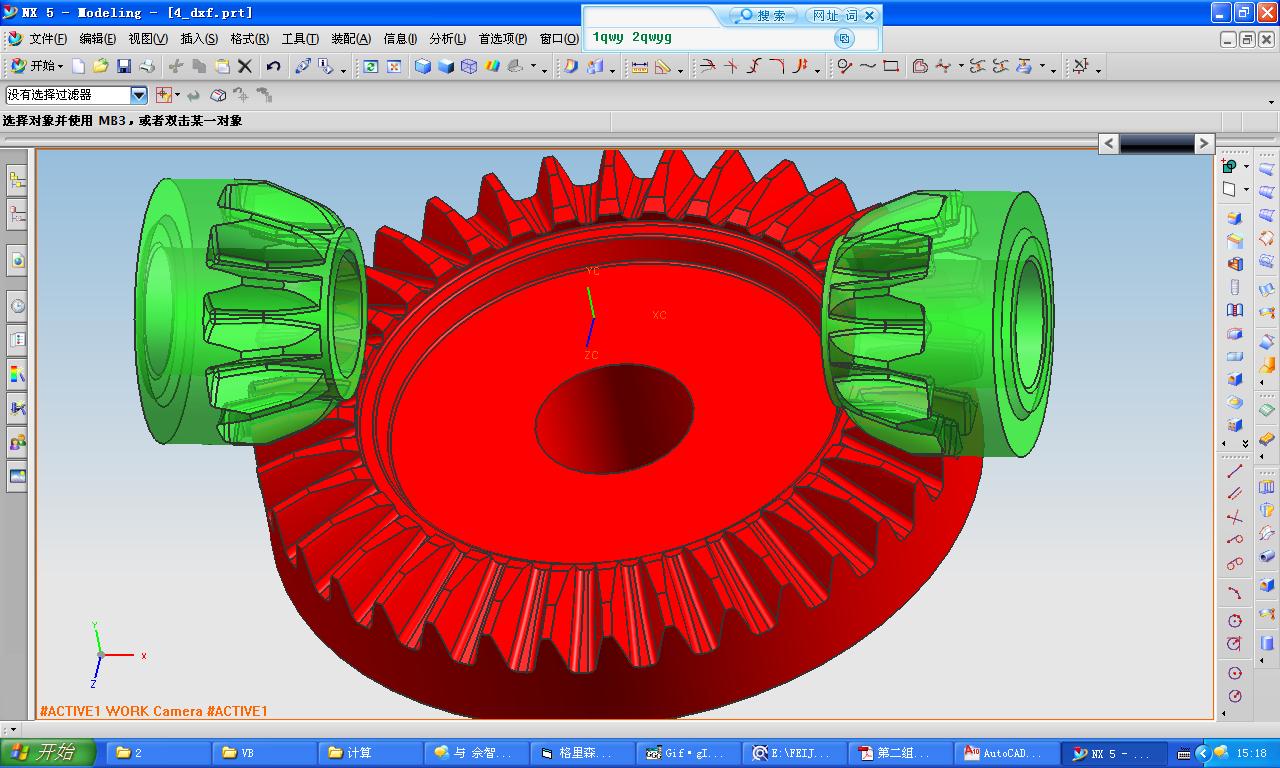Switch to the AutoCAD taskbar window
This screenshot has height=768, width=1280.
(x=1006, y=753)
